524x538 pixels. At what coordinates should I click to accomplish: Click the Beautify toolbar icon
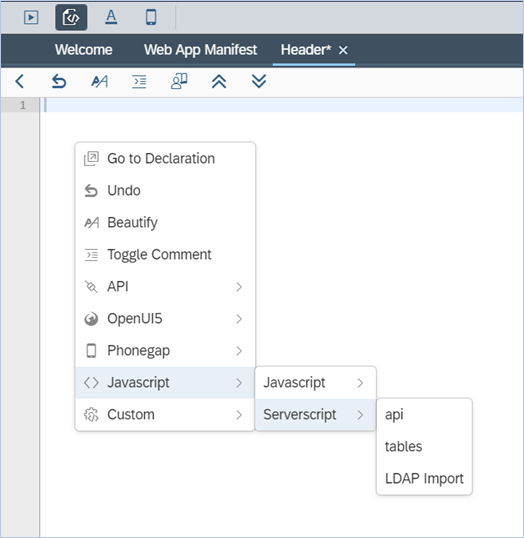pos(100,82)
